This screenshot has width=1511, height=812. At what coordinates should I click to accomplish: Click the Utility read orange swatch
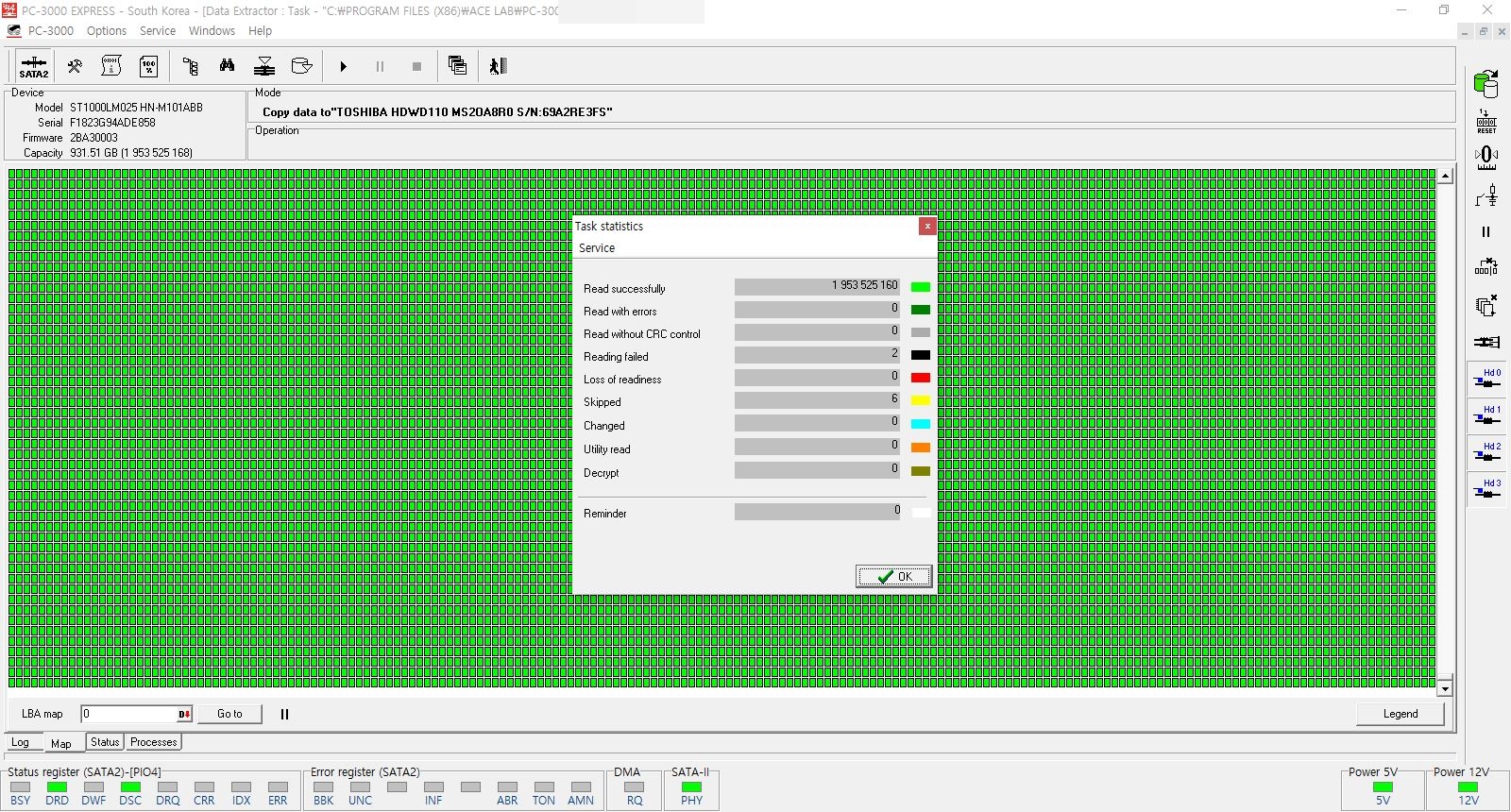tap(921, 448)
